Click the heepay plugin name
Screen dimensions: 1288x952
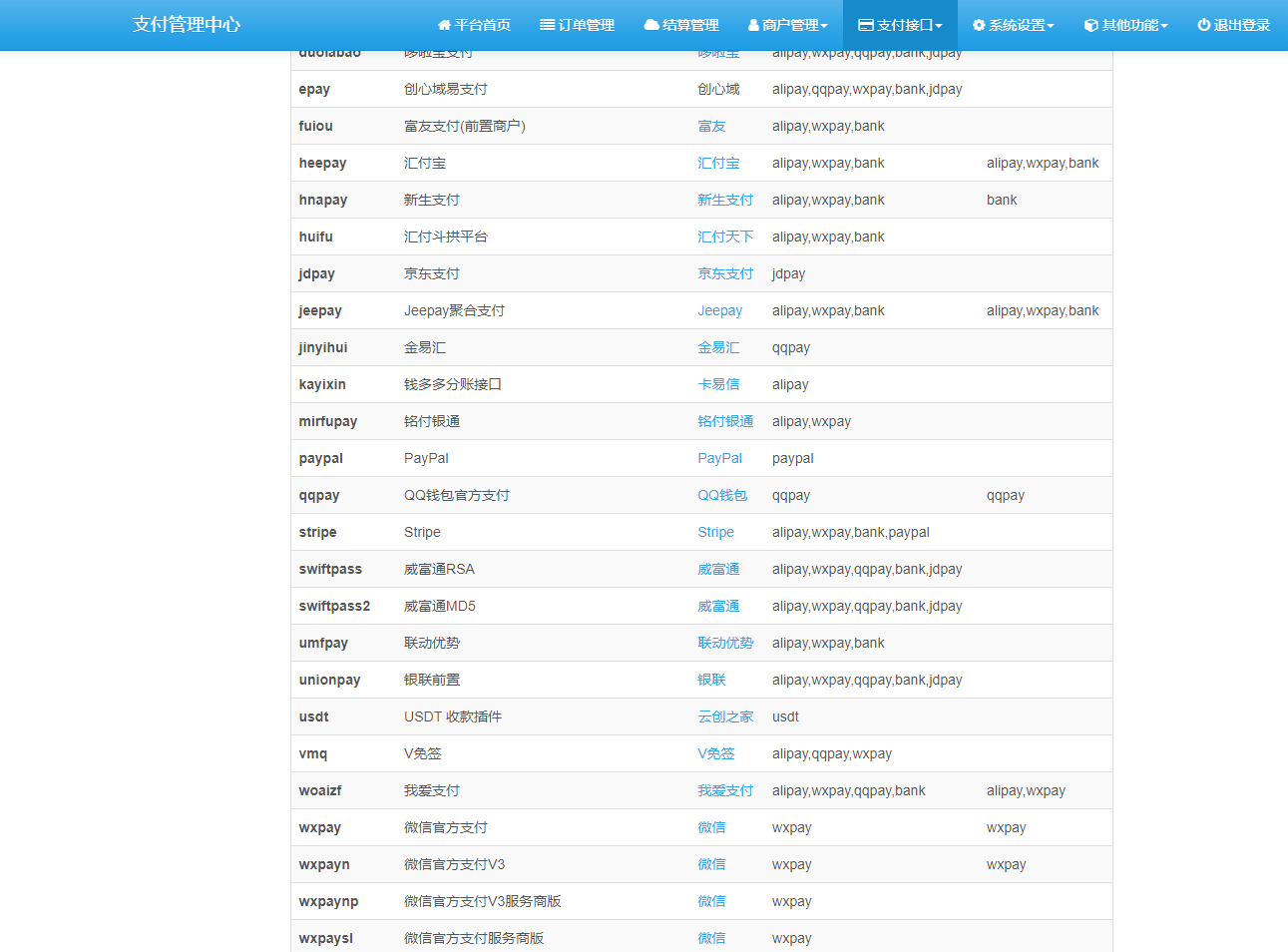pos(322,163)
